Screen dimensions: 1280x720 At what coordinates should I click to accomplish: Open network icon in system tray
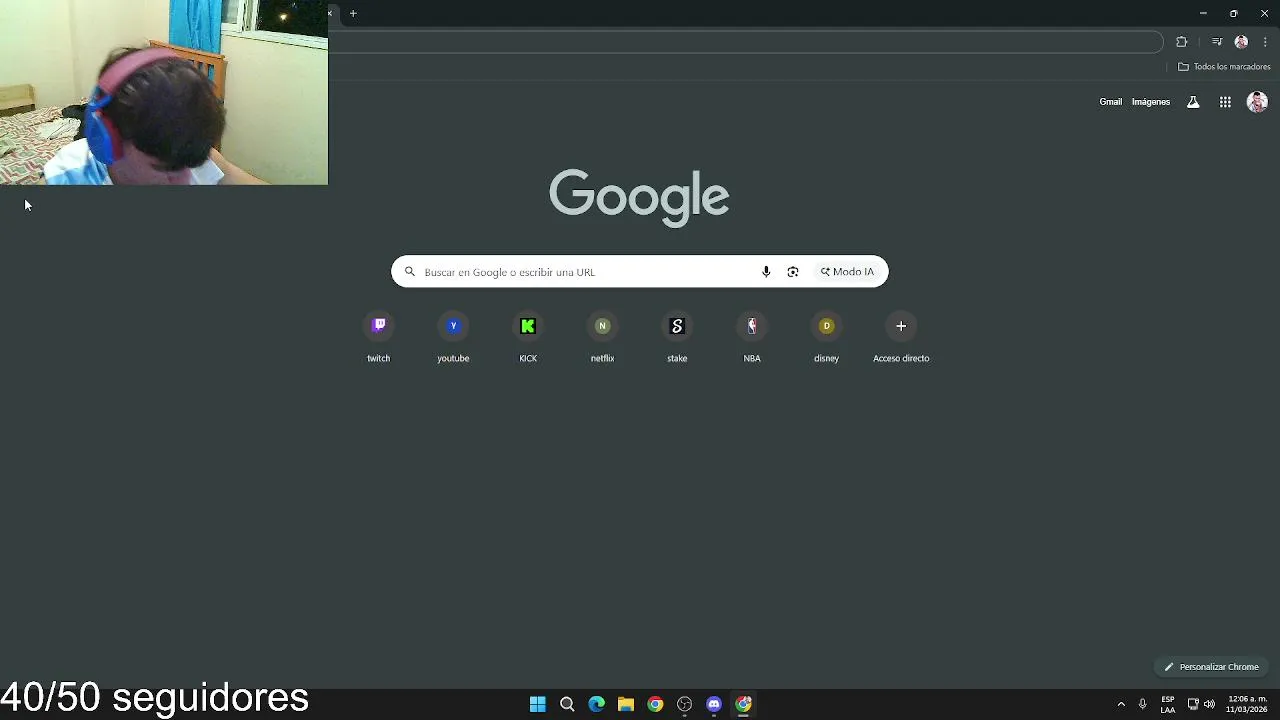tap(1193, 704)
